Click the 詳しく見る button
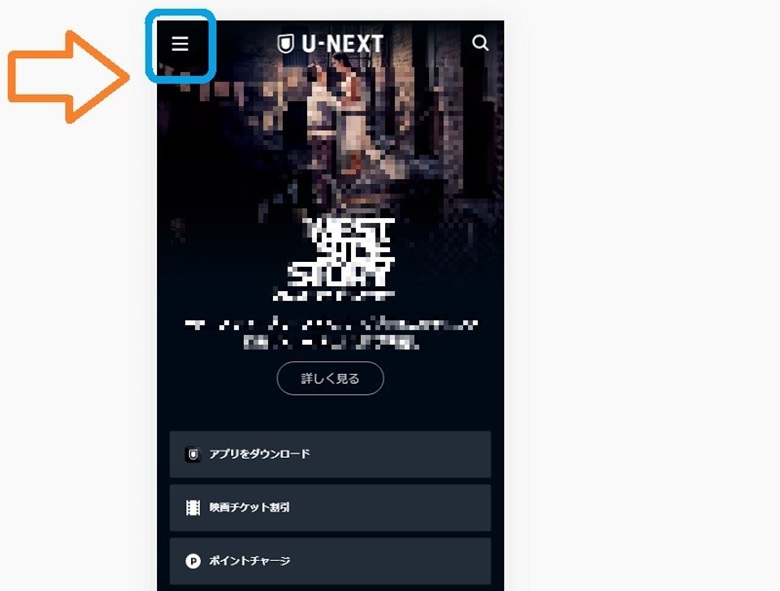This screenshot has width=780, height=591. point(330,379)
